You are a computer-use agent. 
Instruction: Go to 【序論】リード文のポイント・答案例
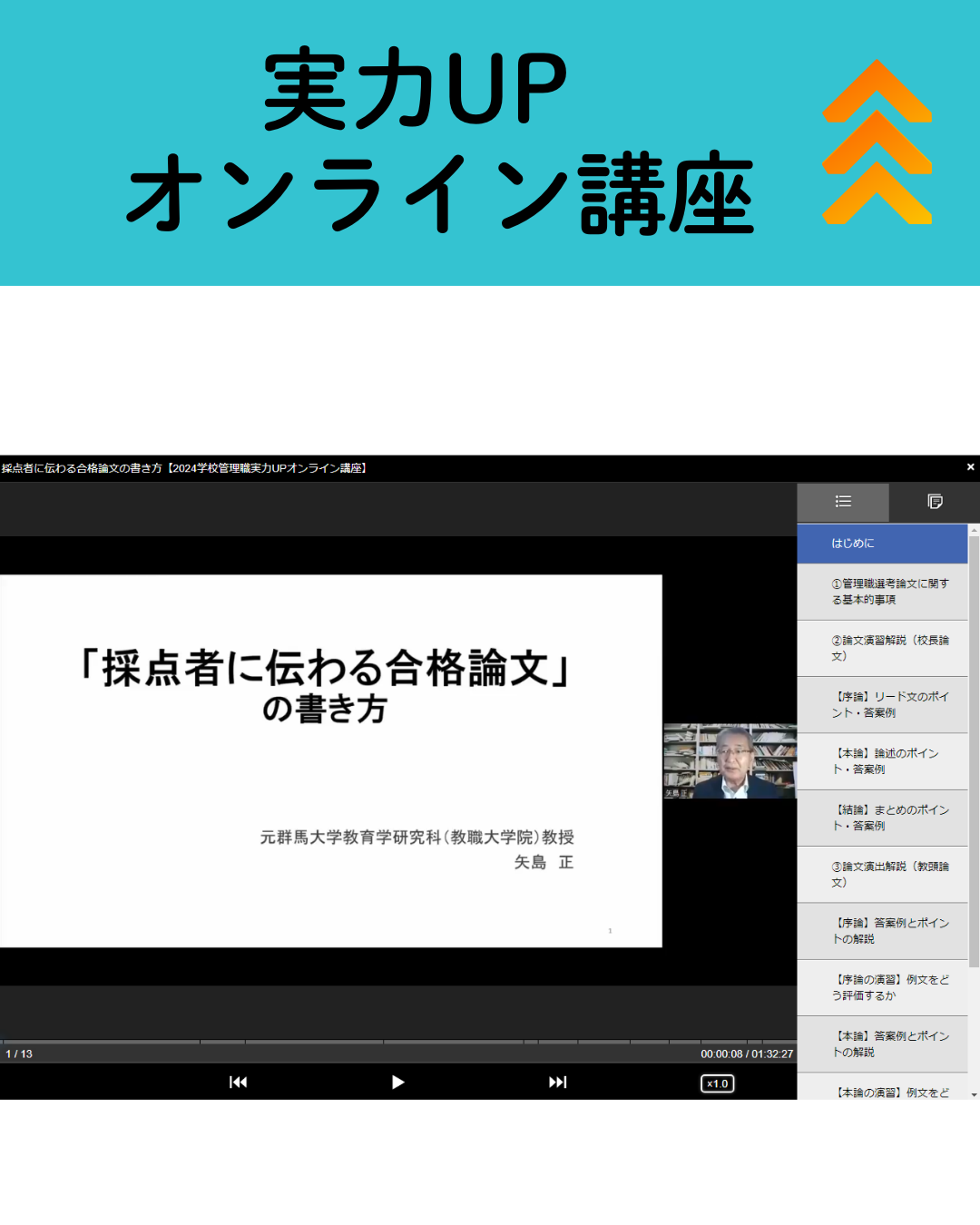click(883, 705)
